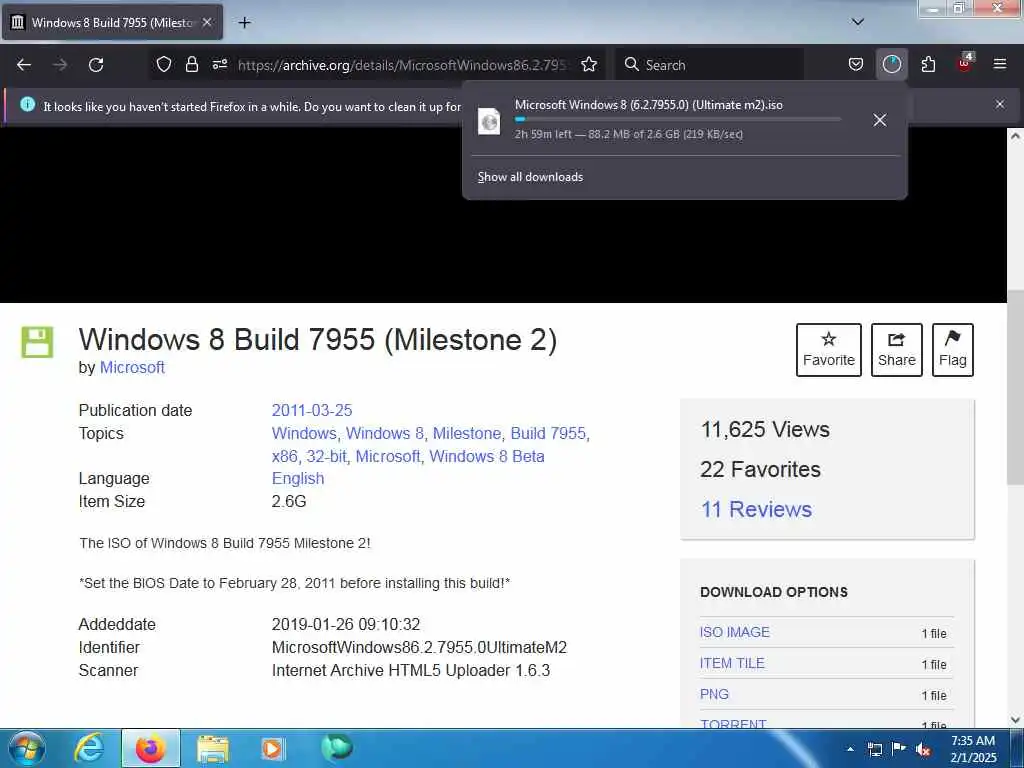Click the Action Center flag tray icon
1024x768 pixels.
click(899, 749)
